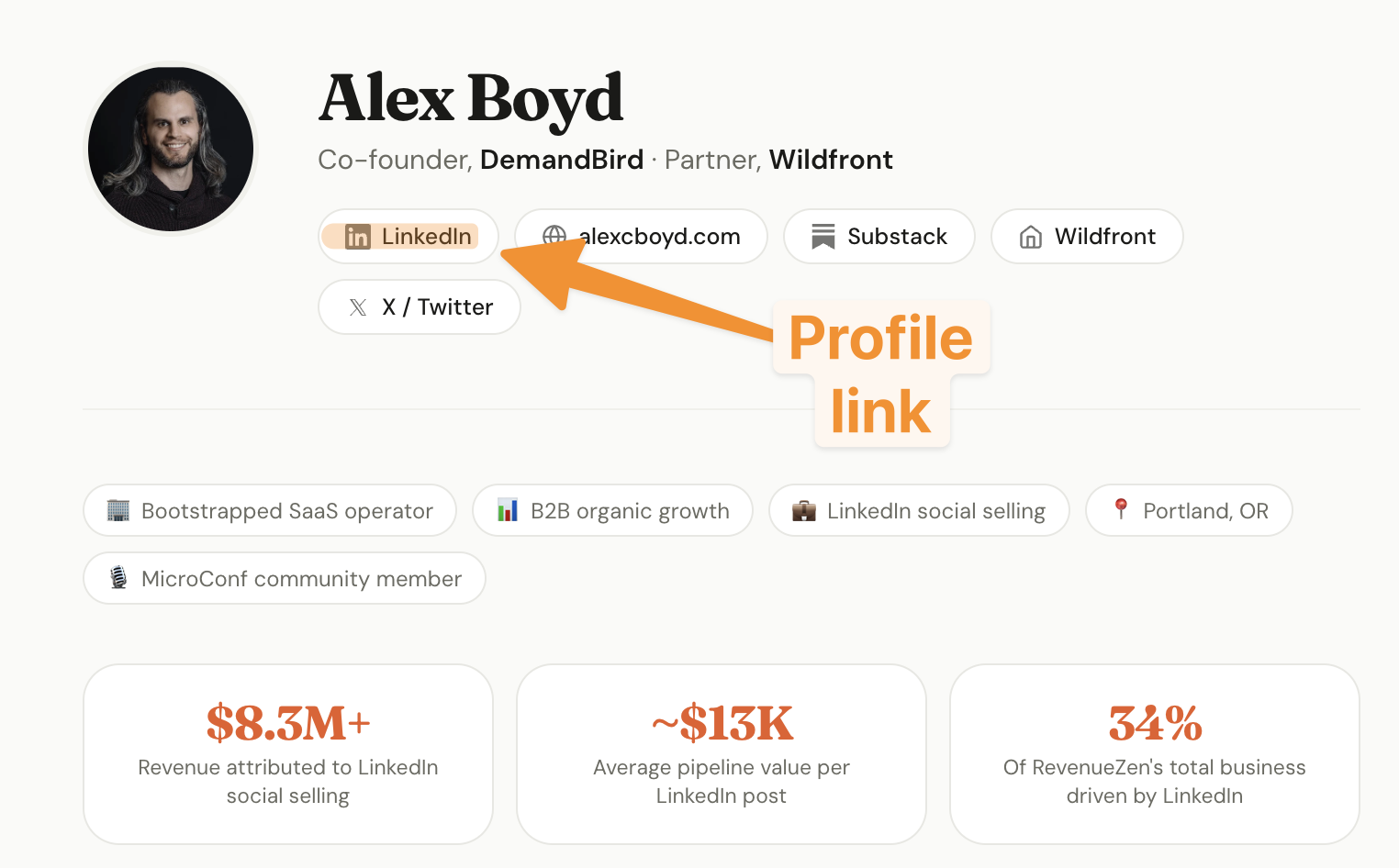The width and height of the screenshot is (1399, 868).
Task: Open Alex Boyd's LinkedIn profile link
Action: point(408,237)
